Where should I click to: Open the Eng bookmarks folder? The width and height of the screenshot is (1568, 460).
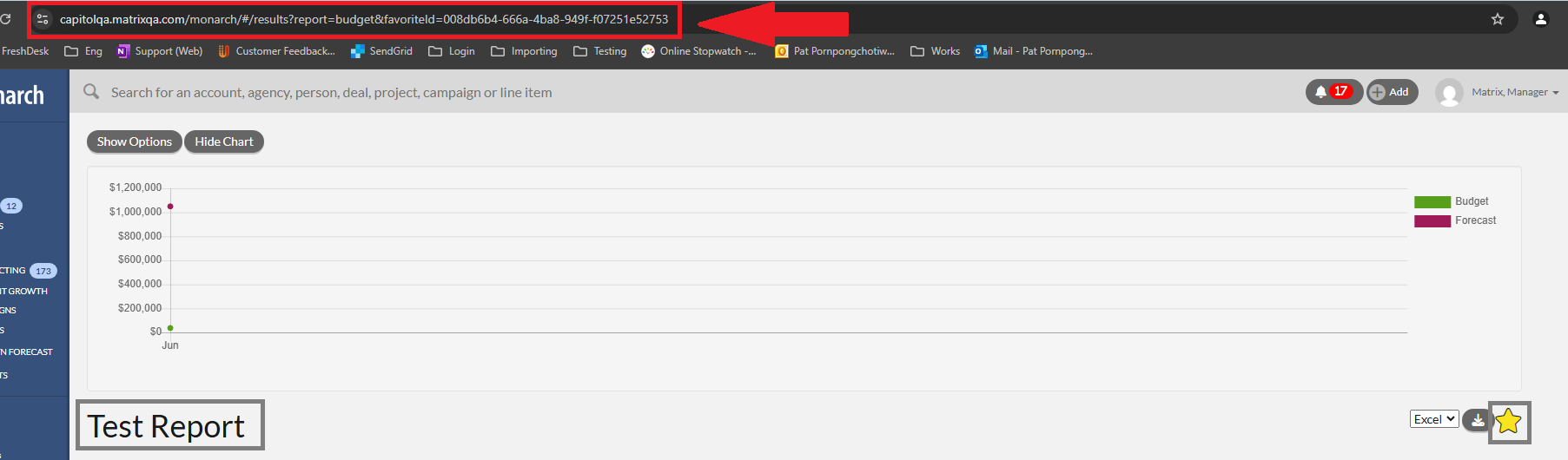click(x=83, y=51)
